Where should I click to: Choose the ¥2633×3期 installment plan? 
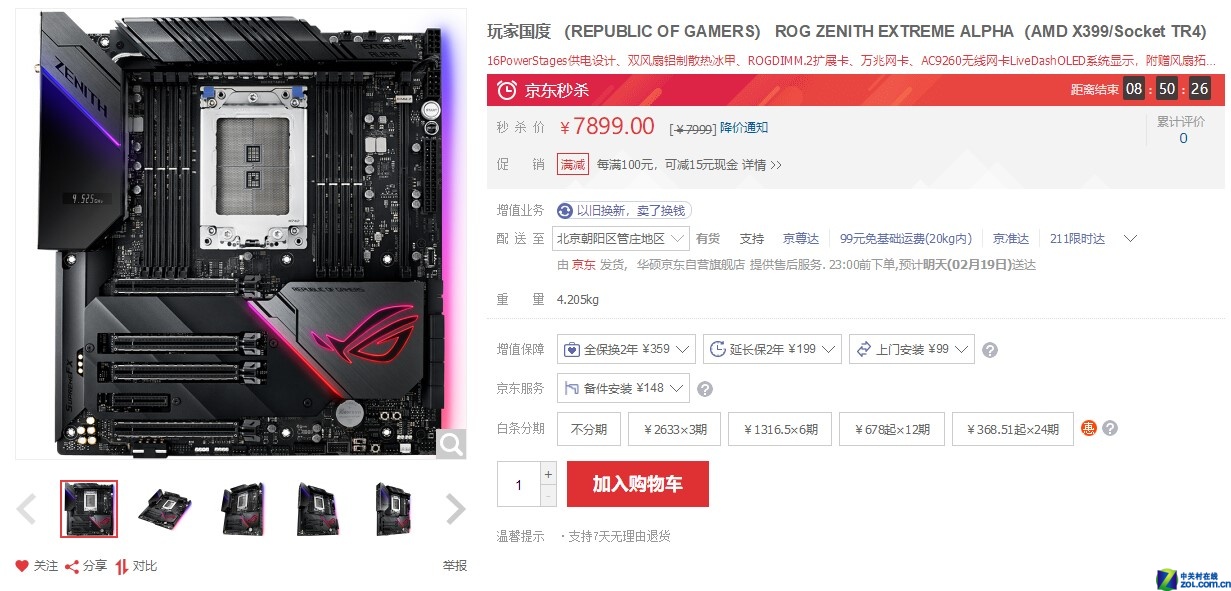tap(674, 429)
